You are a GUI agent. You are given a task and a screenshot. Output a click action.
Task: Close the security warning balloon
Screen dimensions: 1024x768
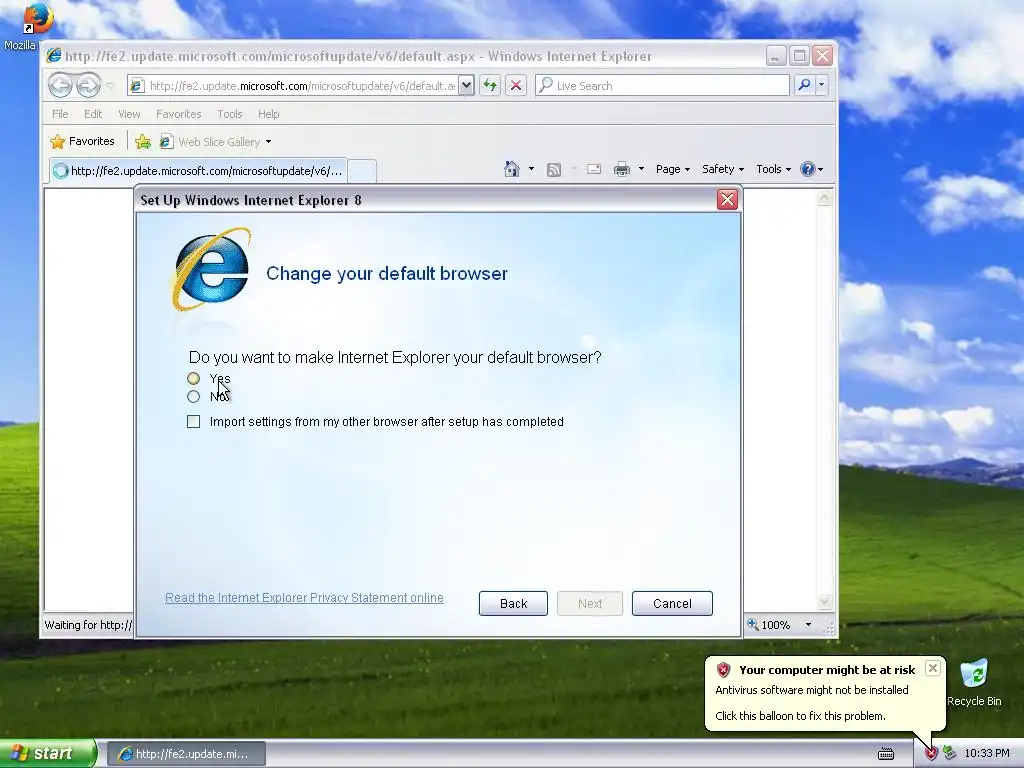click(933, 668)
